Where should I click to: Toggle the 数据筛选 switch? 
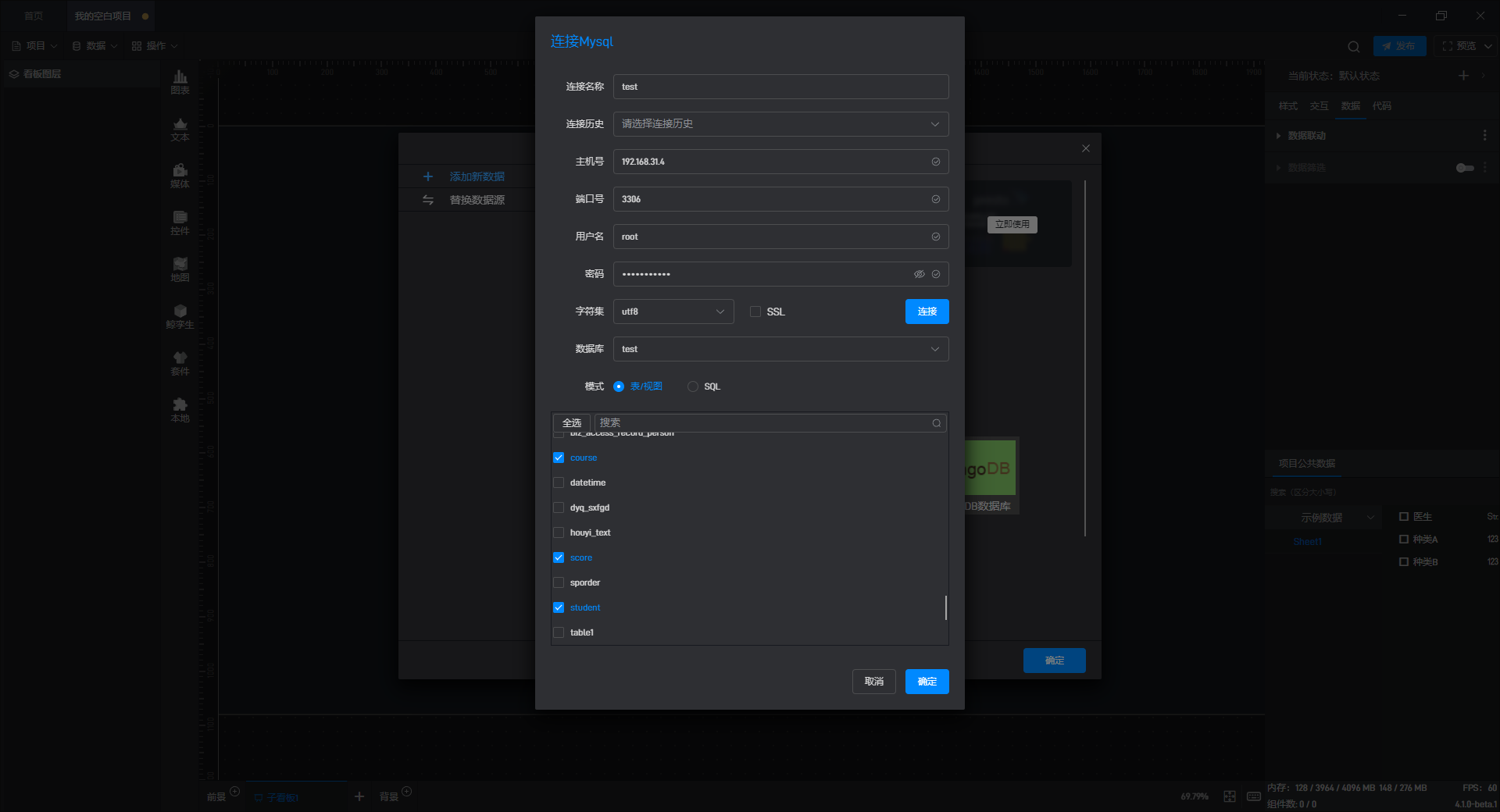click(x=1465, y=168)
